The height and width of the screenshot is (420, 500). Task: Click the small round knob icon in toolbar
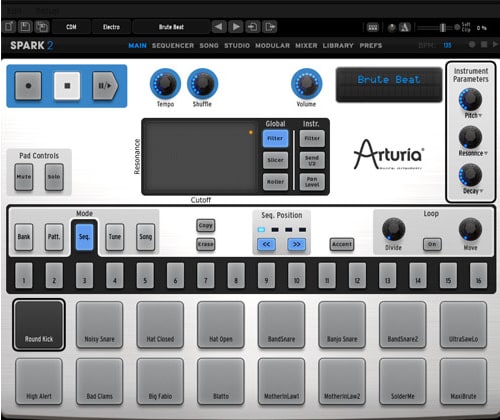point(392,28)
